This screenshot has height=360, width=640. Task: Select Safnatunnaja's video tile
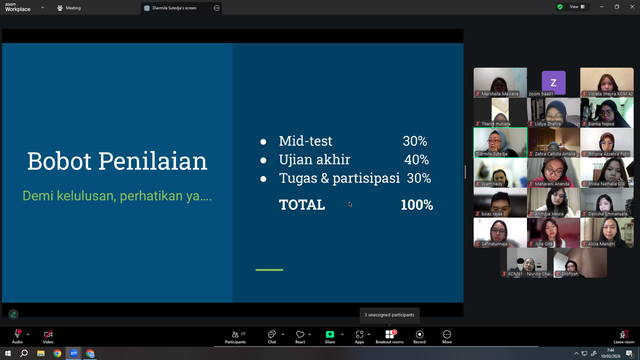[500, 233]
